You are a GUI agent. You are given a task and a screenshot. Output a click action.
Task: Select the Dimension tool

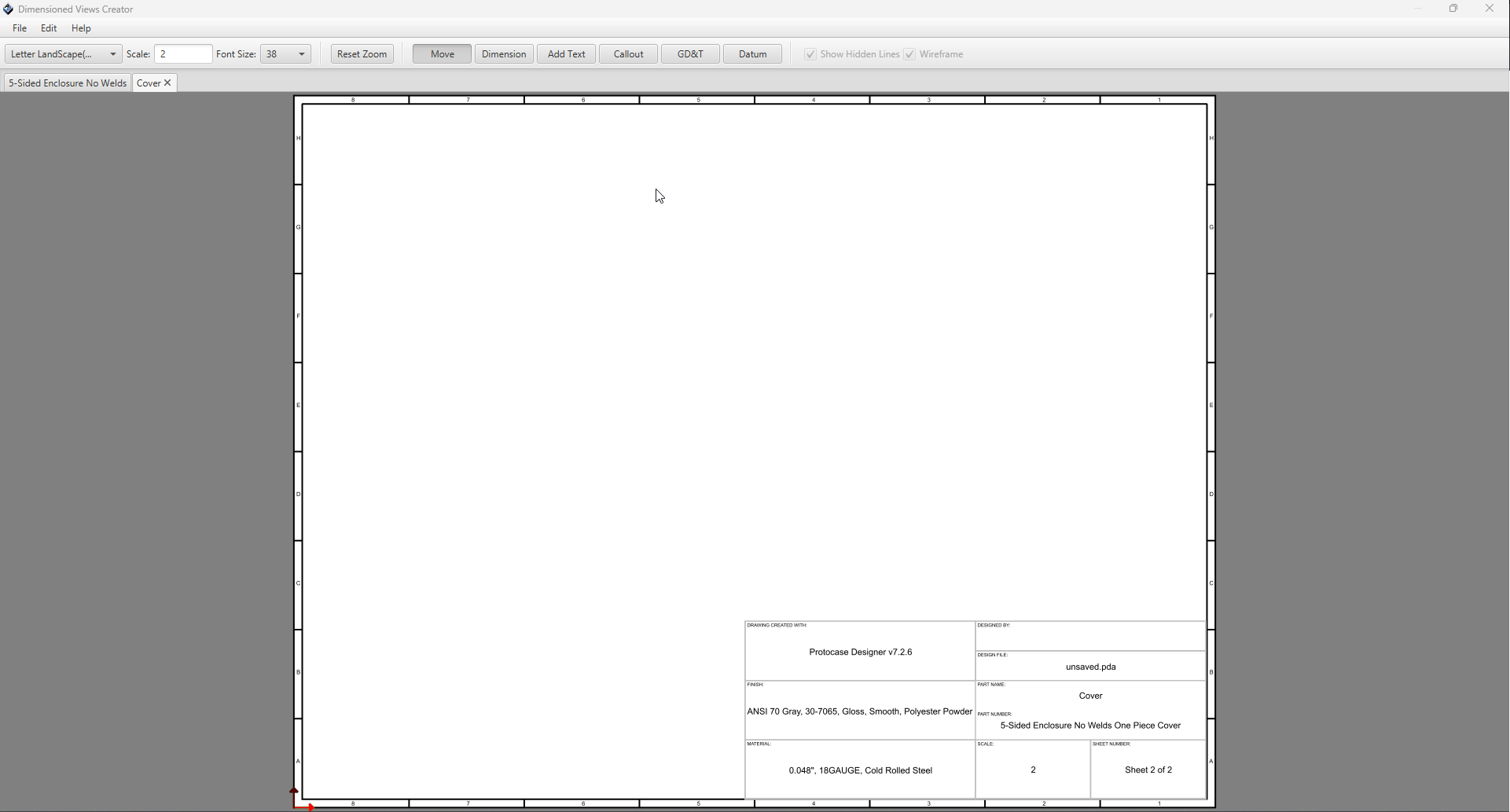click(504, 54)
